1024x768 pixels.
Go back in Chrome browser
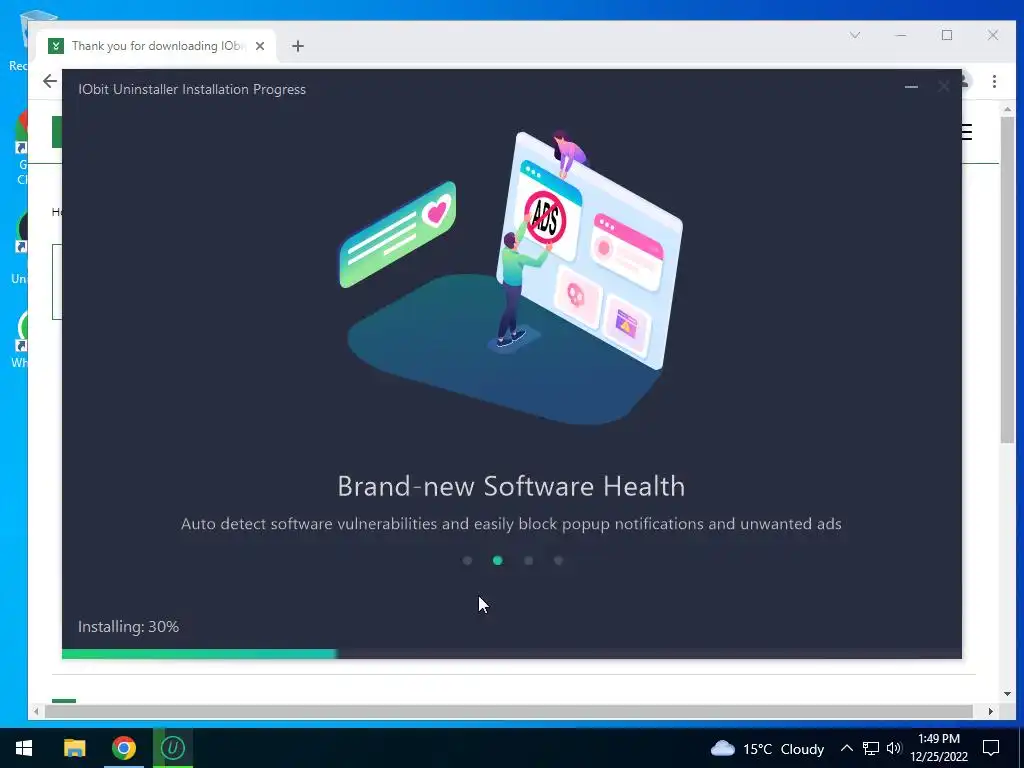click(x=50, y=81)
